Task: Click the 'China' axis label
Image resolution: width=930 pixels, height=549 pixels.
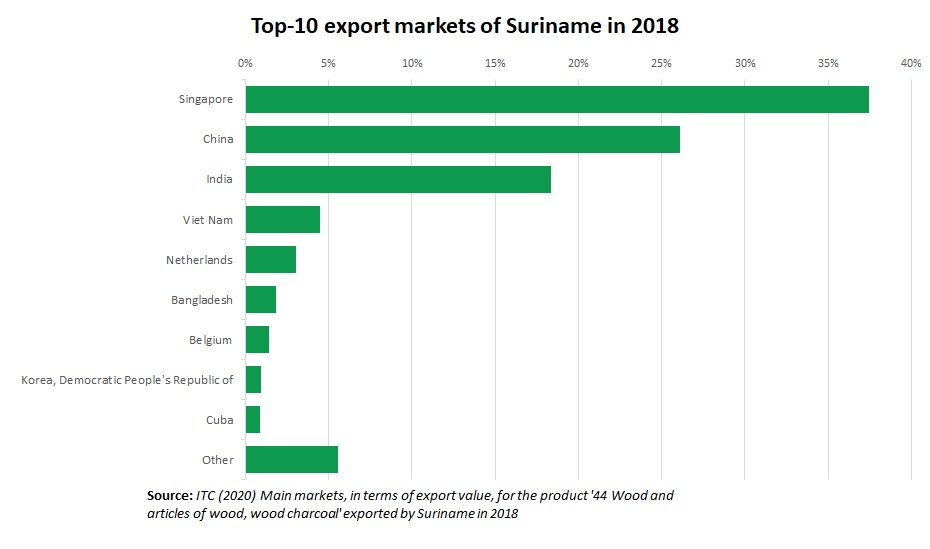Action: (x=218, y=139)
